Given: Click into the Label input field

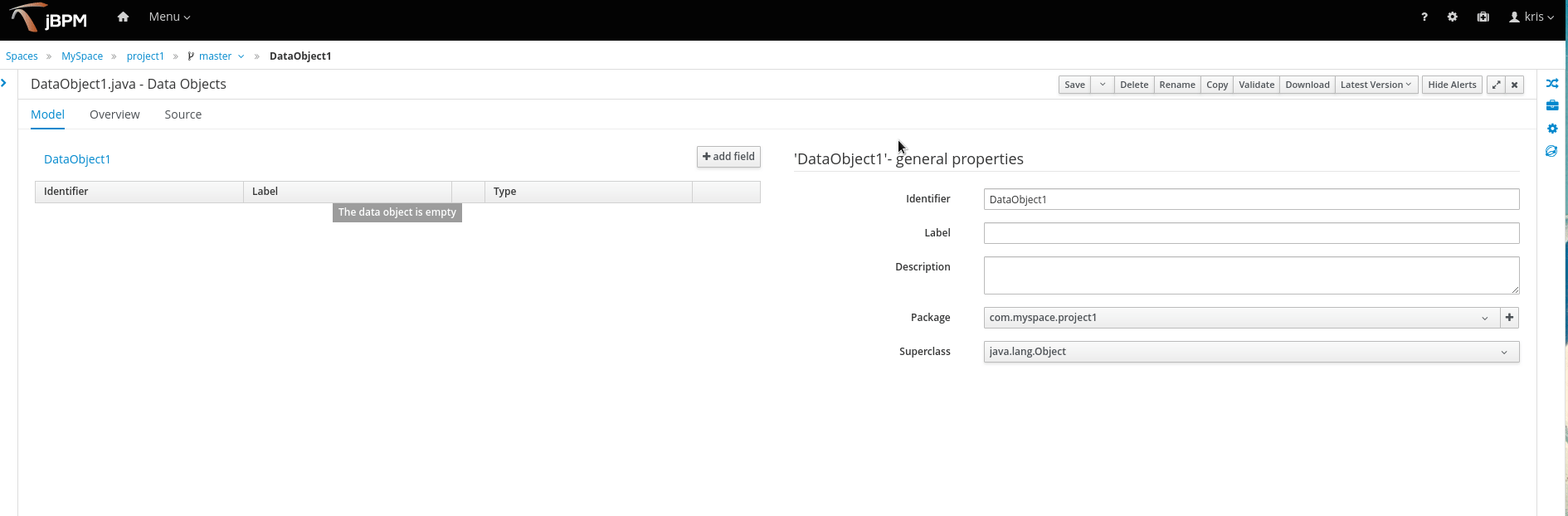Looking at the screenshot, I should 1251,233.
